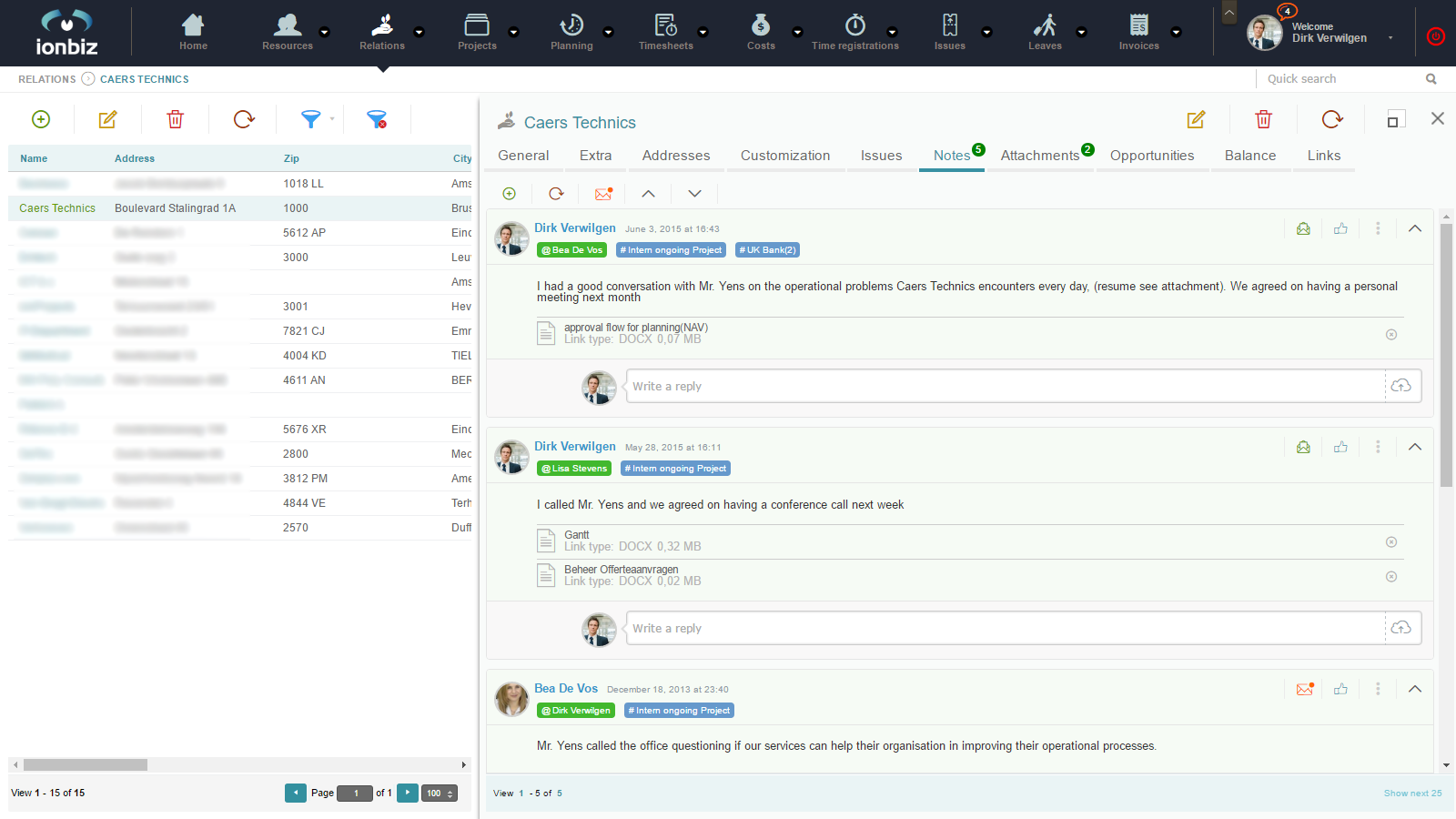1456x819 pixels.
Task: Switch to the Addresses tab
Action: (x=676, y=156)
